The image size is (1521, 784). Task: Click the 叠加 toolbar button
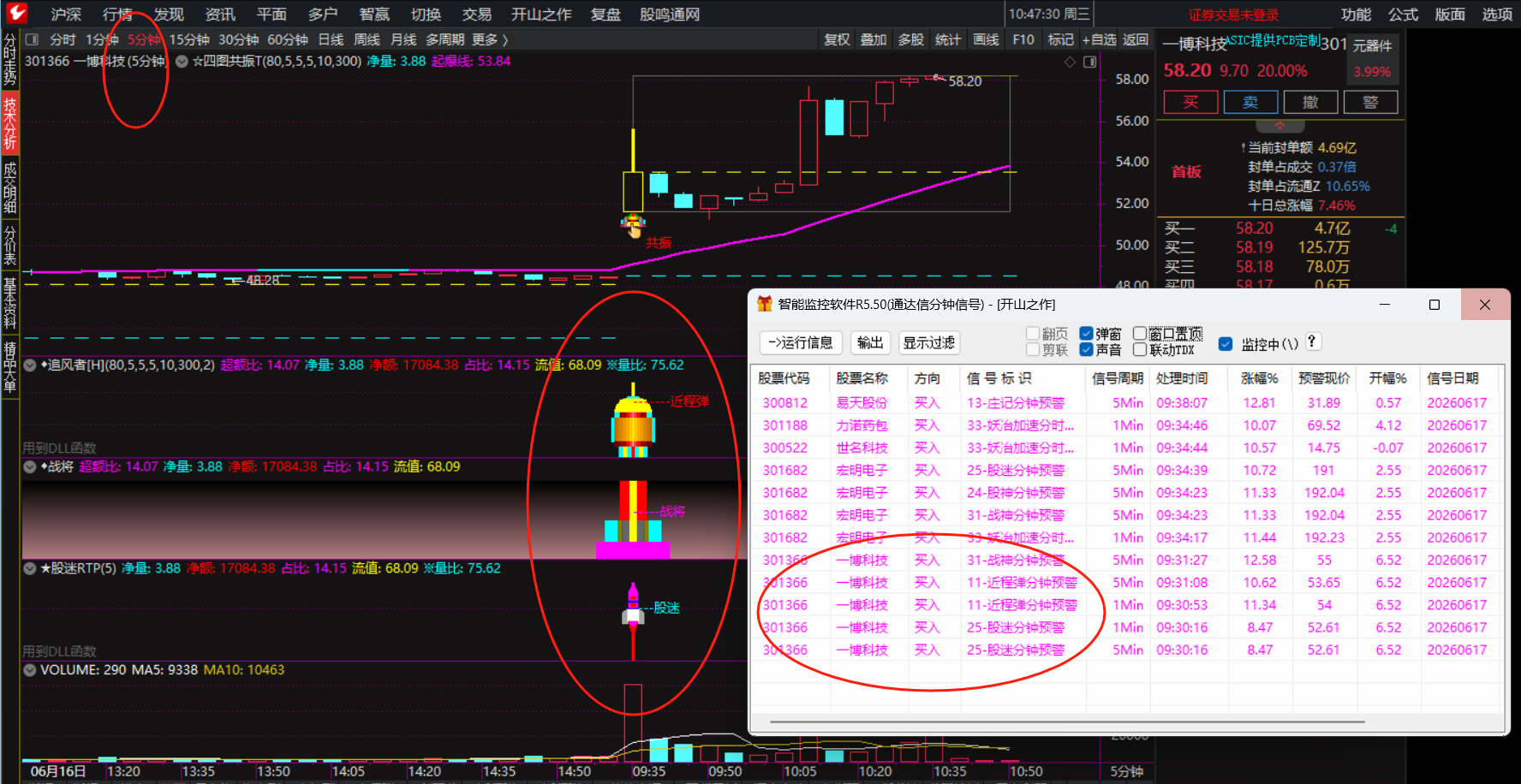tap(874, 39)
